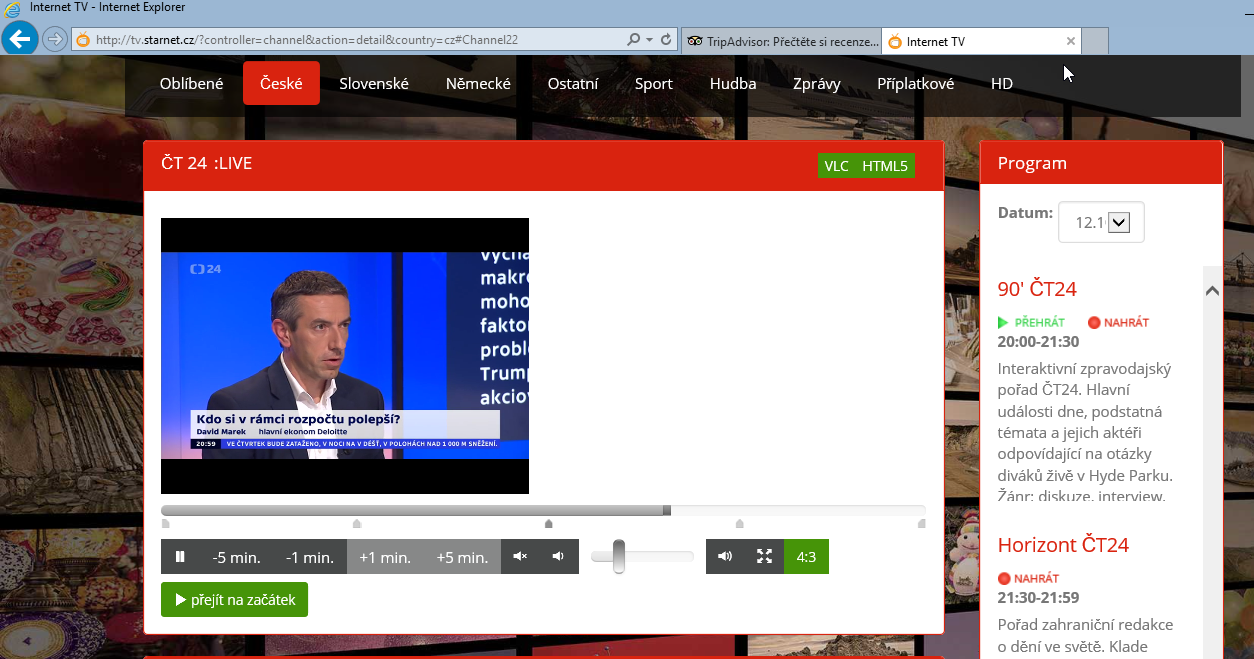Click NAHRÁT for Horizont ČT24
Viewport: 1254px width, 659px height.
click(x=1036, y=579)
